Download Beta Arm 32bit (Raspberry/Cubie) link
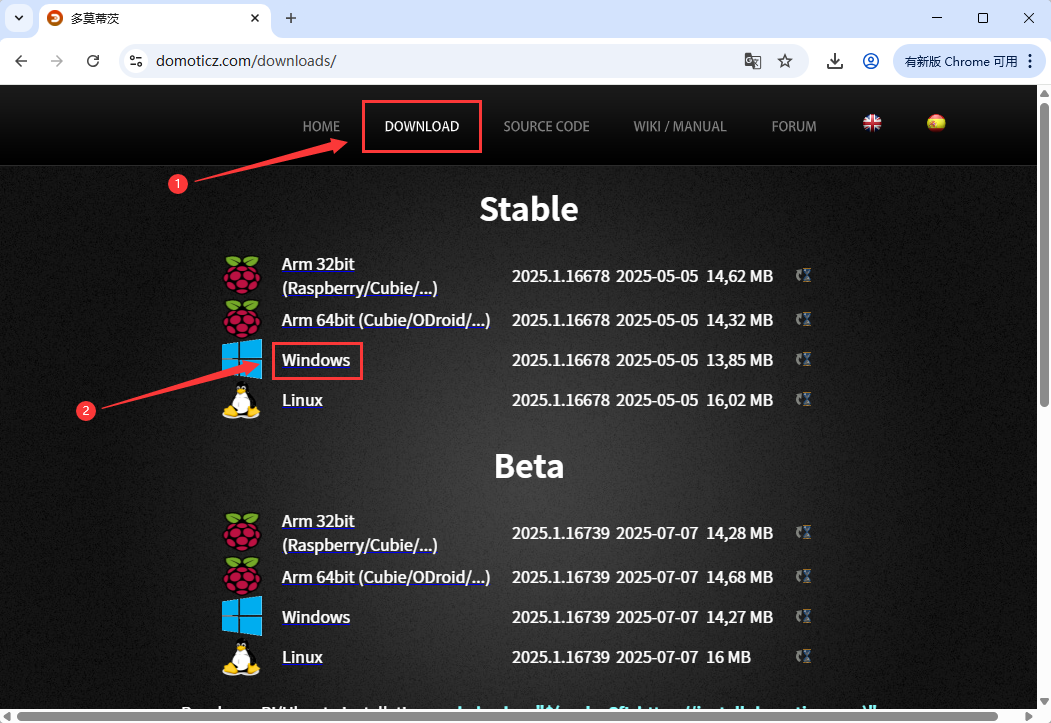Image resolution: width=1051 pixels, height=723 pixels. pyautogui.click(x=359, y=533)
